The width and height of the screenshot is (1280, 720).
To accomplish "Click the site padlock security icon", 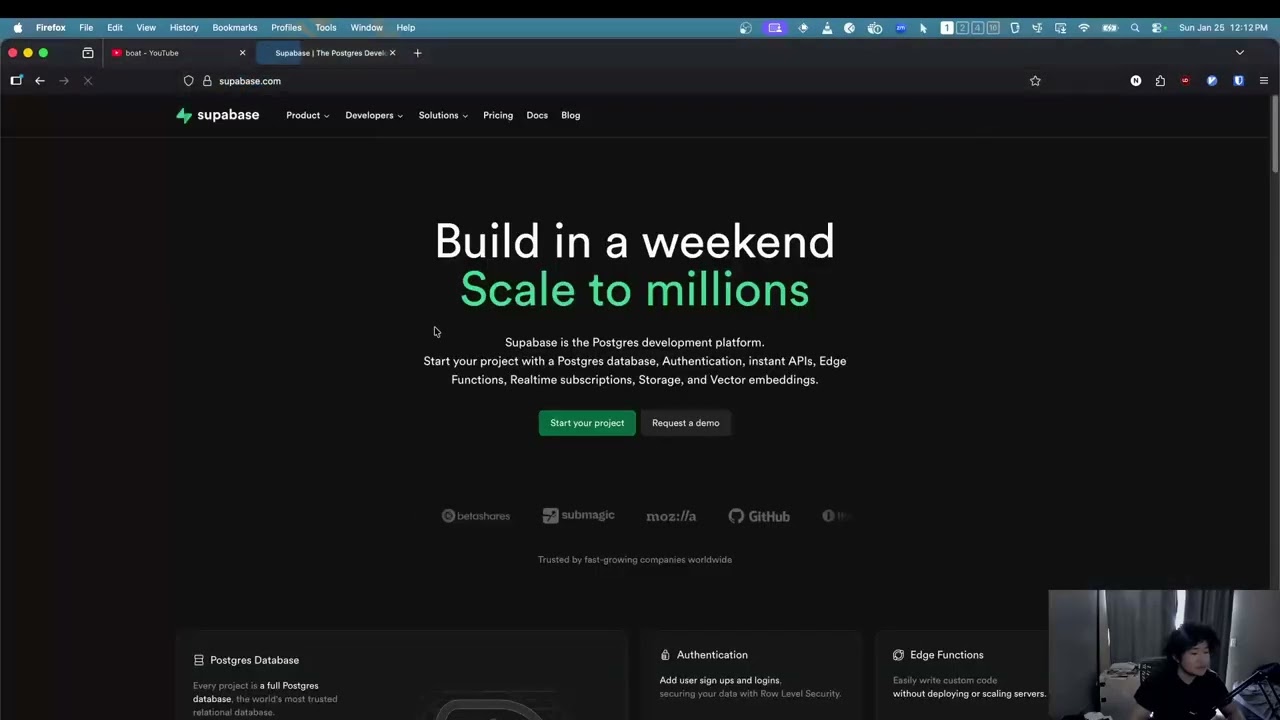I will point(207,81).
